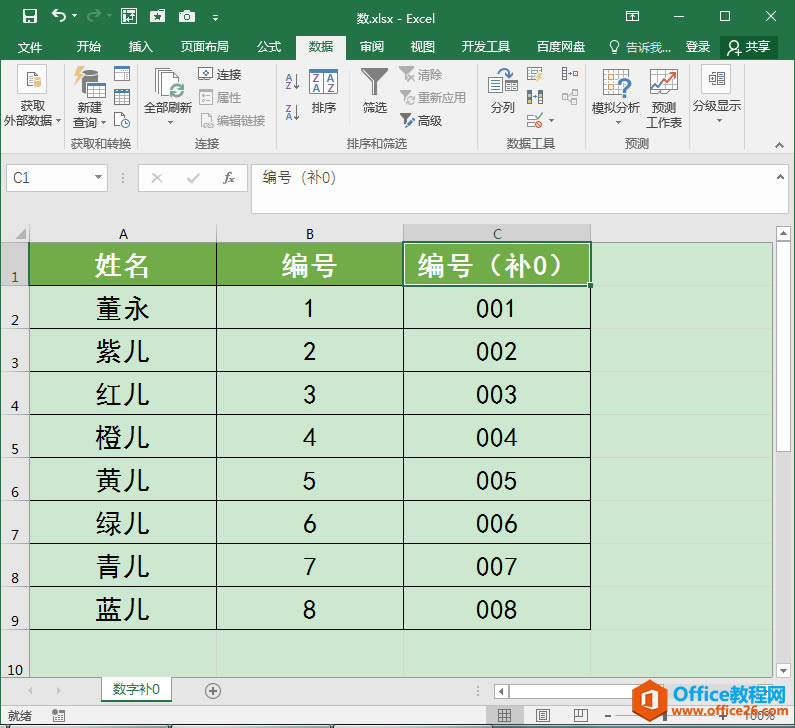This screenshot has height=728, width=795.
Task: Expand the Name Box dropdown arrow
Action: click(x=98, y=177)
